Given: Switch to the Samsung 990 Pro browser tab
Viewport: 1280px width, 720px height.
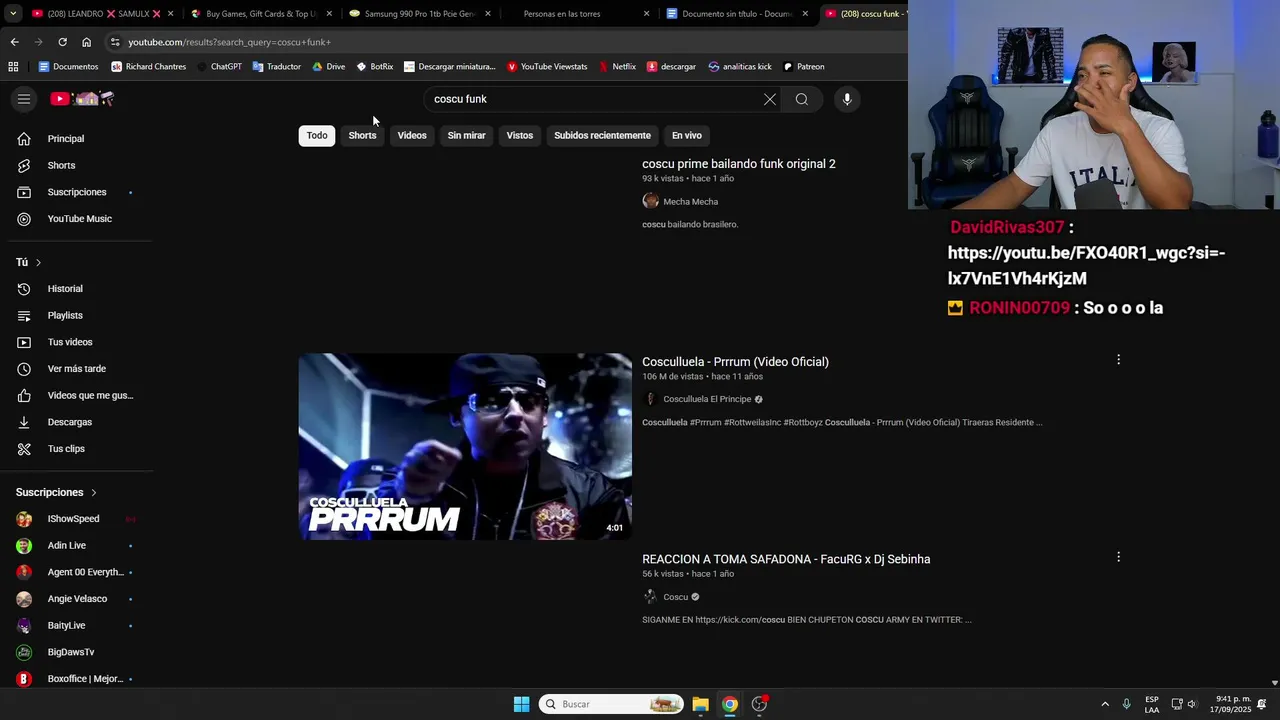Looking at the screenshot, I should click(419, 14).
